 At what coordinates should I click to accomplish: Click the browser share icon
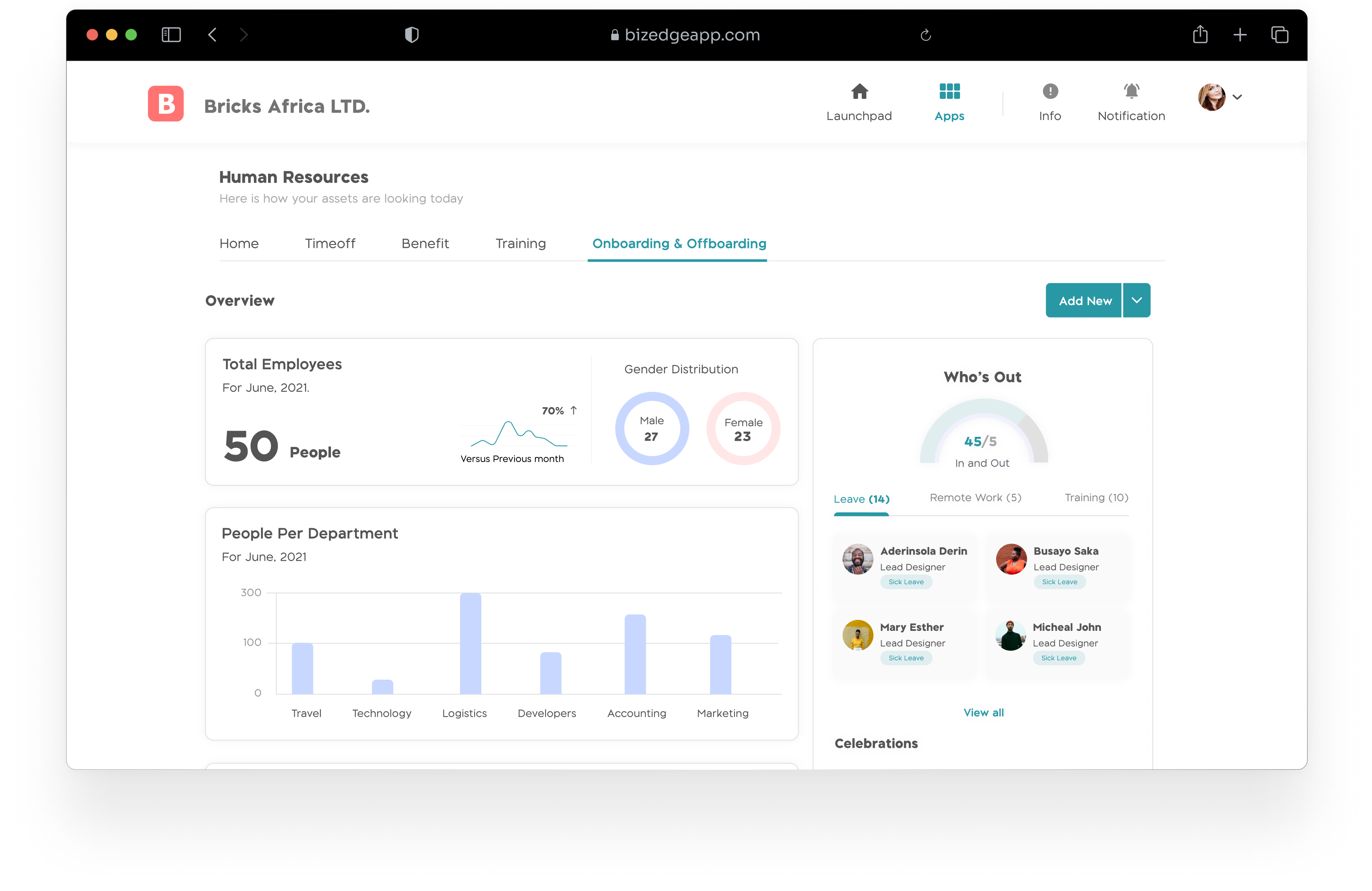[1200, 35]
